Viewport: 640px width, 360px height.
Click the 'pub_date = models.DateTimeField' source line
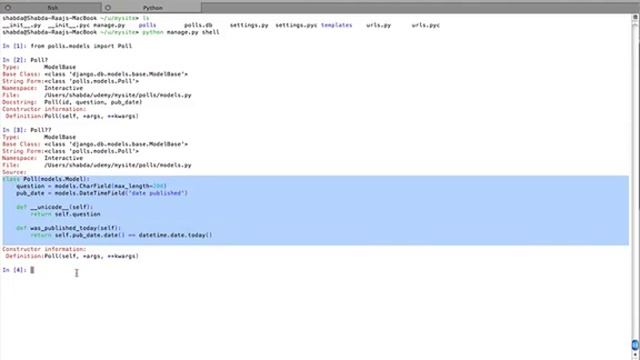[x=102, y=193]
